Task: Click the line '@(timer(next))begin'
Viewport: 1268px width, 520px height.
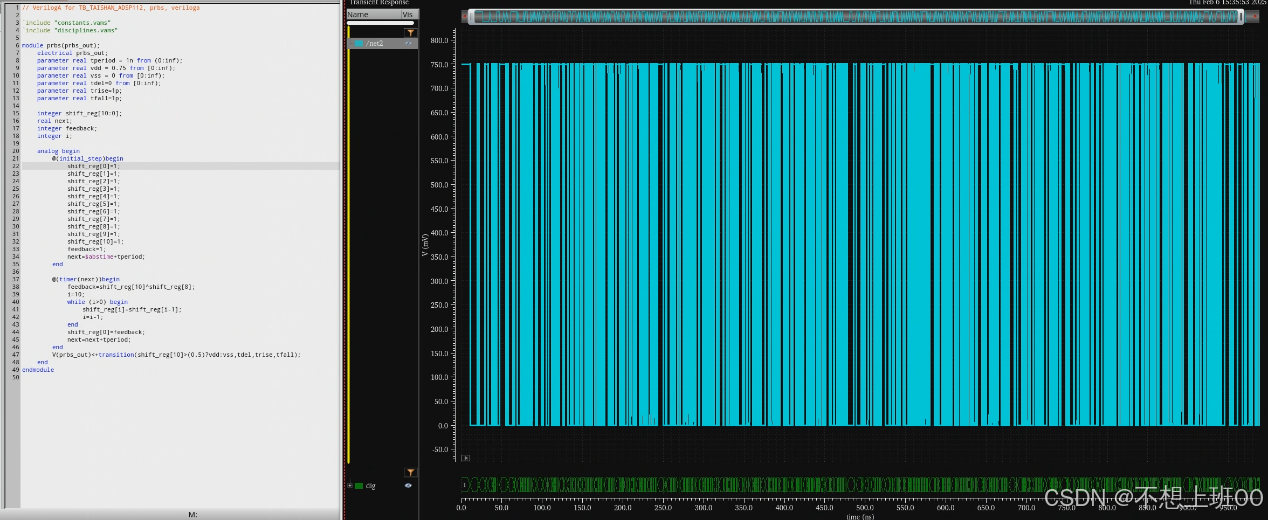Action: coord(86,279)
